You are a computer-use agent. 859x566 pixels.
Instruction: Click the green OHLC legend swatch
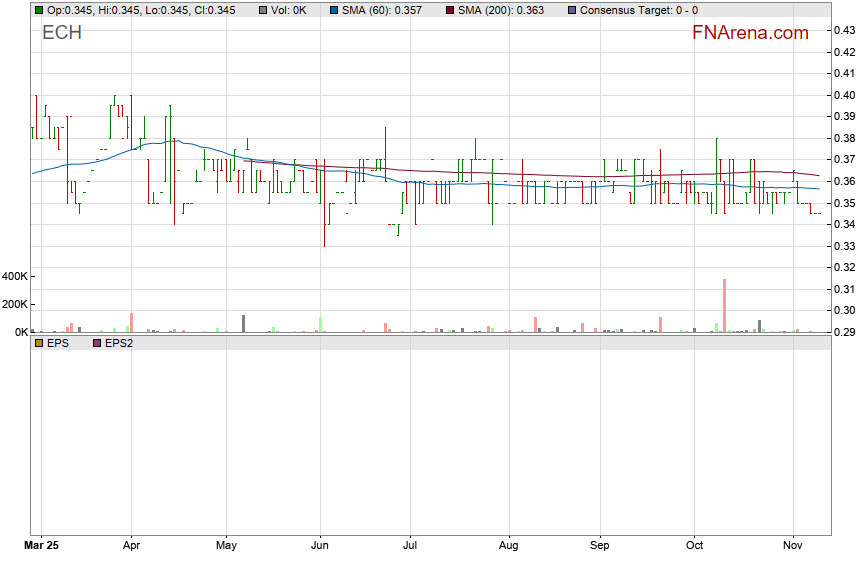39,10
